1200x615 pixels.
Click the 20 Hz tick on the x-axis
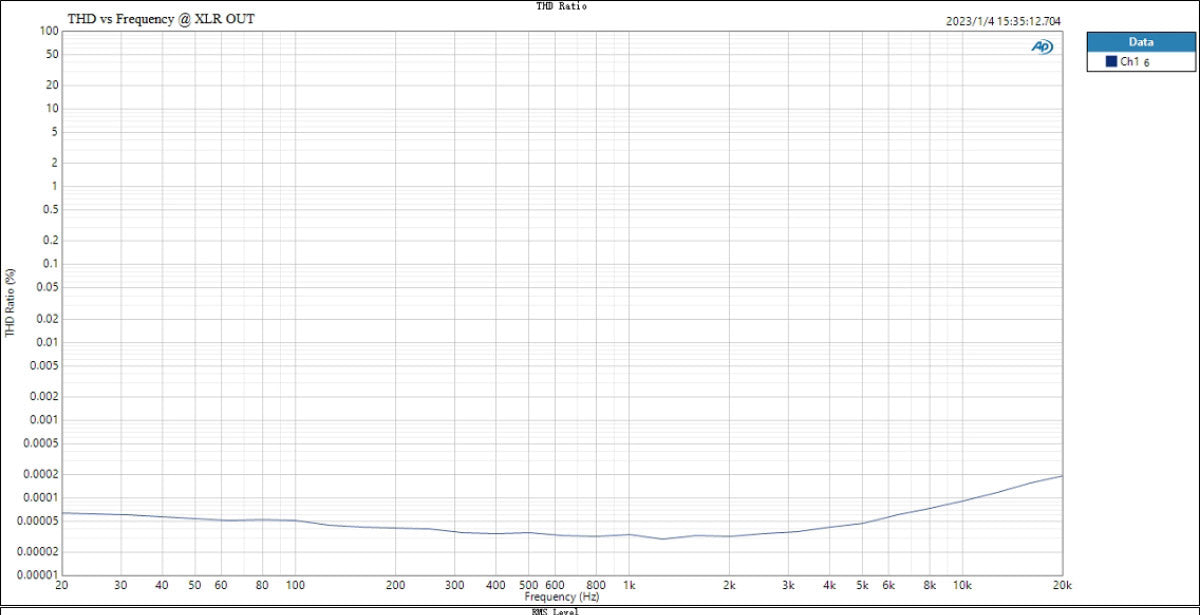61,585
